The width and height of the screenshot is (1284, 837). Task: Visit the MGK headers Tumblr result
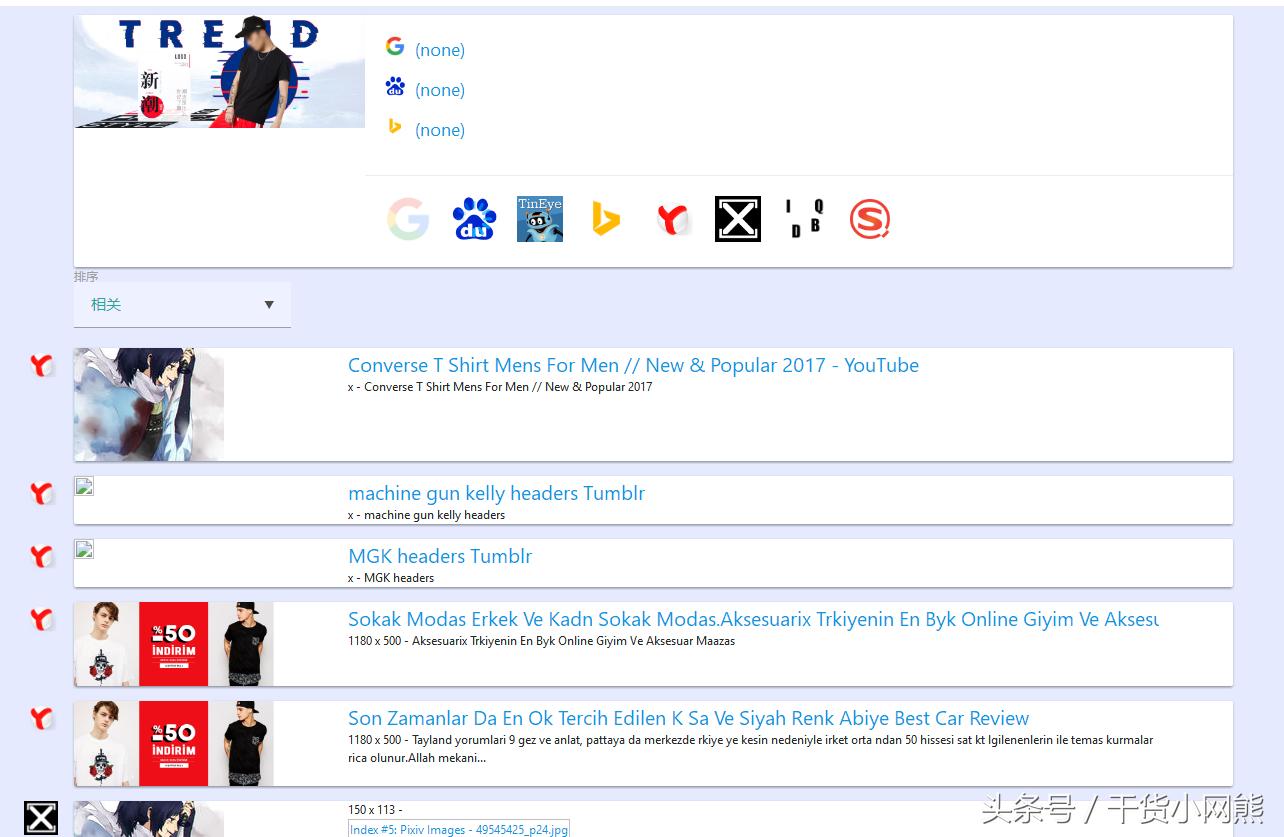pos(440,556)
